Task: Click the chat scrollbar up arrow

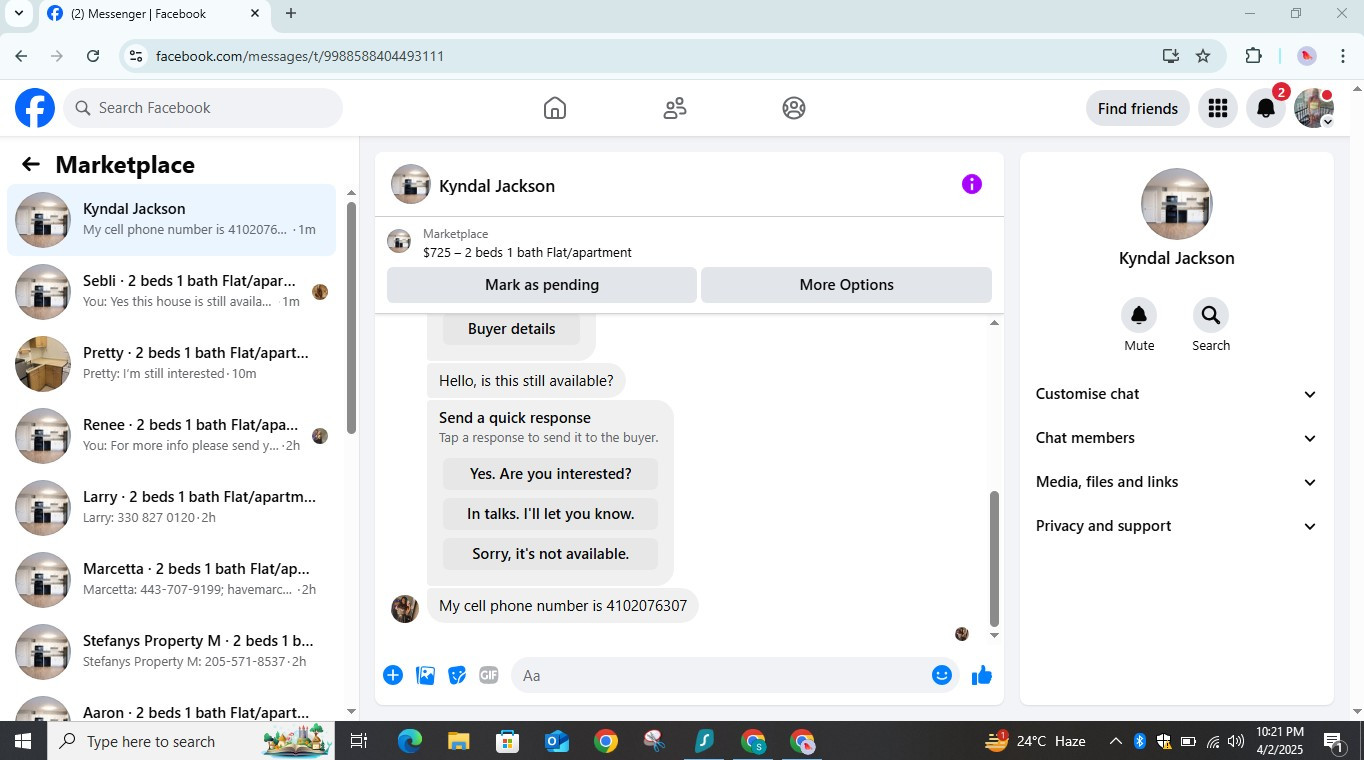Action: [x=994, y=323]
